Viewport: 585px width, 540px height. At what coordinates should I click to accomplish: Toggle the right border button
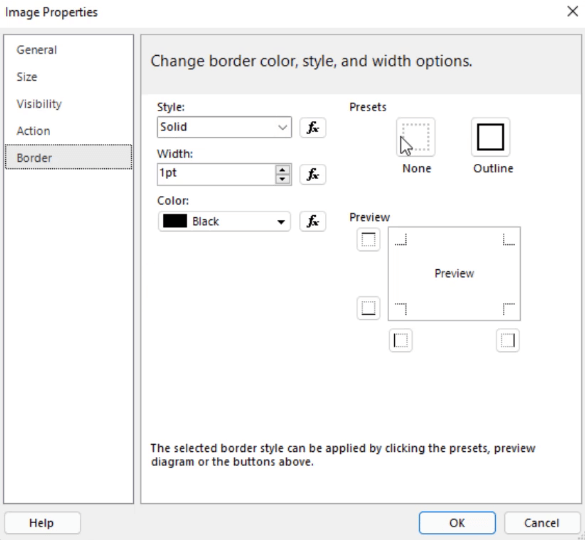(508, 340)
